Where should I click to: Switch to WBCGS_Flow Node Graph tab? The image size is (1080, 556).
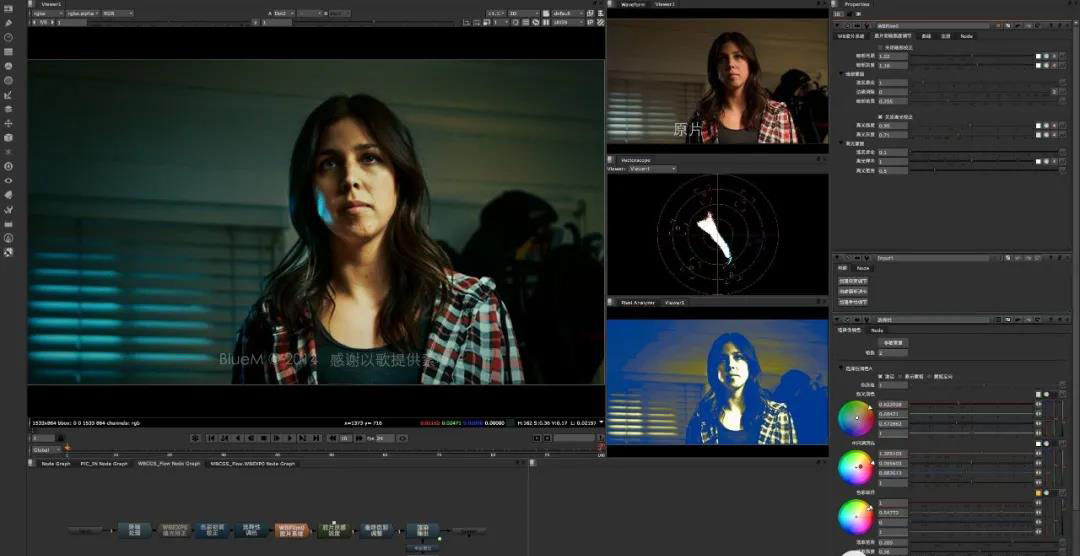(169, 464)
